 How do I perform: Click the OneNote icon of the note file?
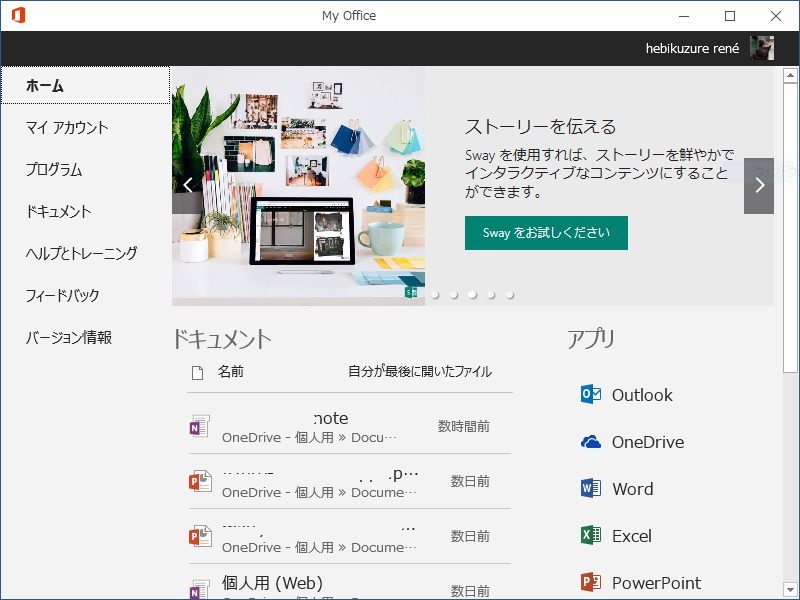click(199, 426)
